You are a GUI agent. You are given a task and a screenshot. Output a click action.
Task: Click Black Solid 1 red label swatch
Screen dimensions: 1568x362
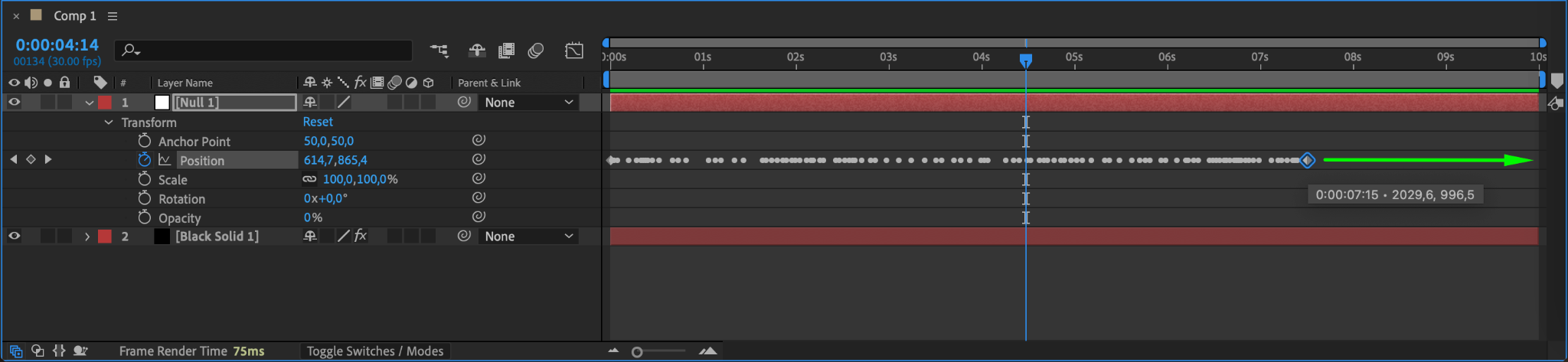pos(105,236)
